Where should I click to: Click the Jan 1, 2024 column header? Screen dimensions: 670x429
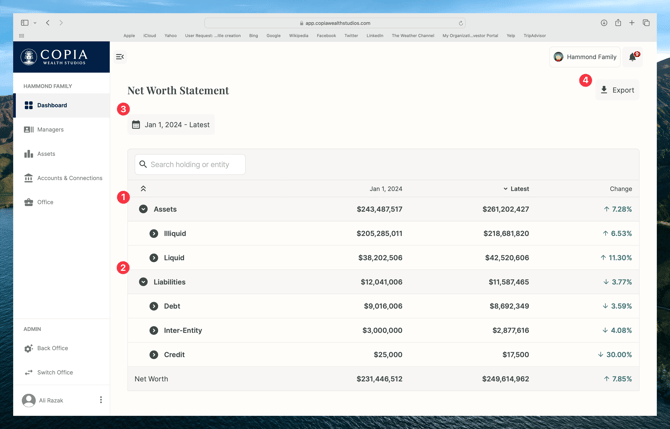(386, 188)
